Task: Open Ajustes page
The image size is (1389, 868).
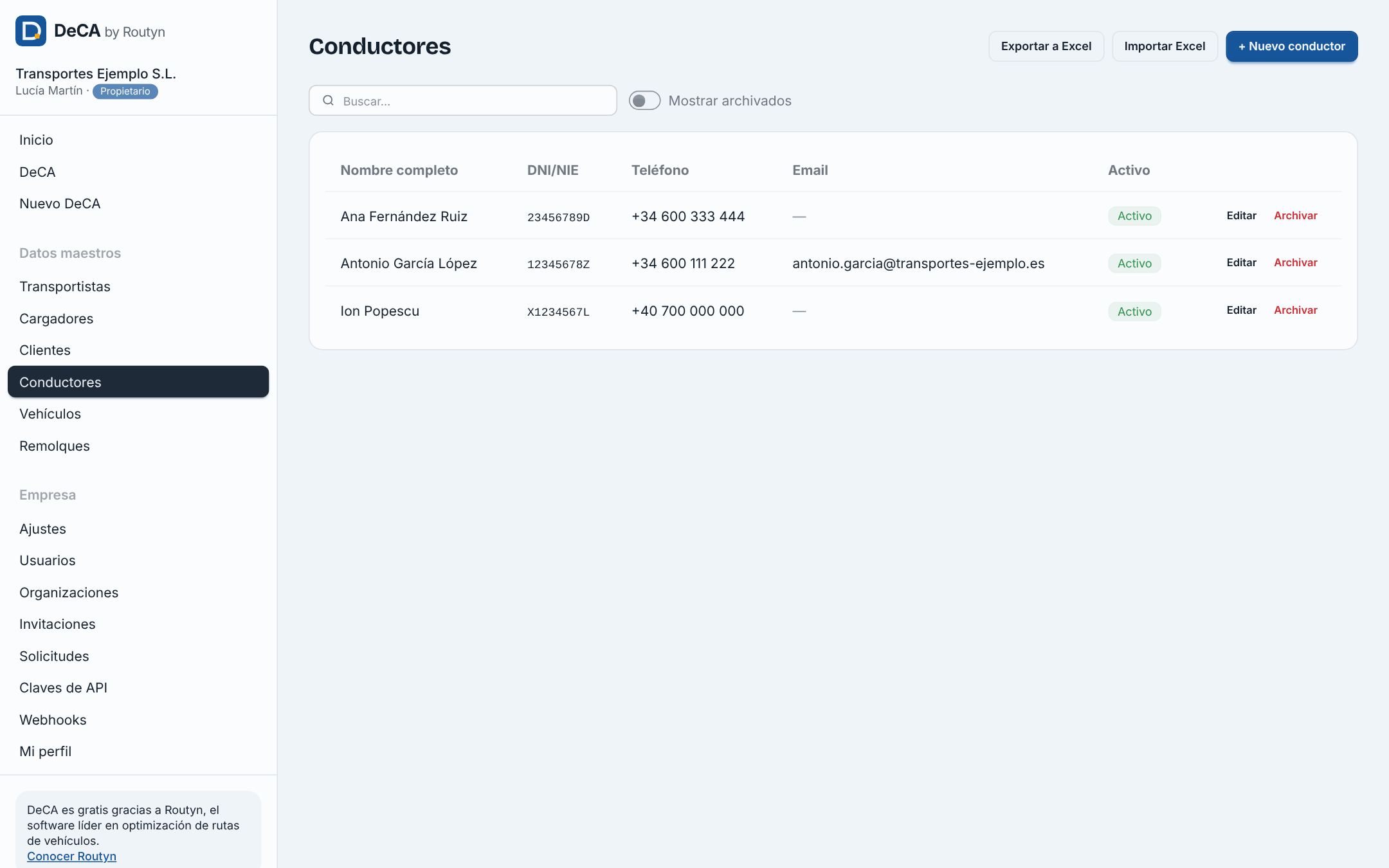Action: pos(138,529)
